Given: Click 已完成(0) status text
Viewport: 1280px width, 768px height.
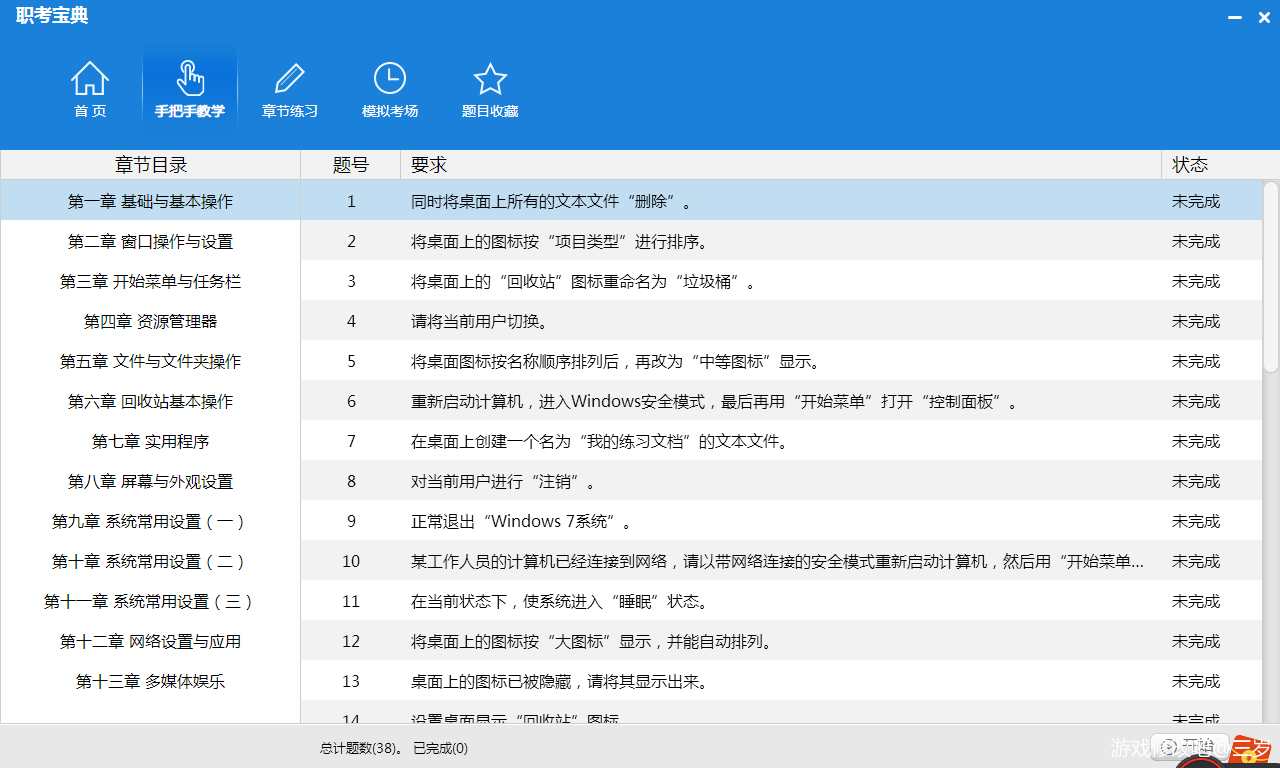Looking at the screenshot, I should click(x=440, y=748).
